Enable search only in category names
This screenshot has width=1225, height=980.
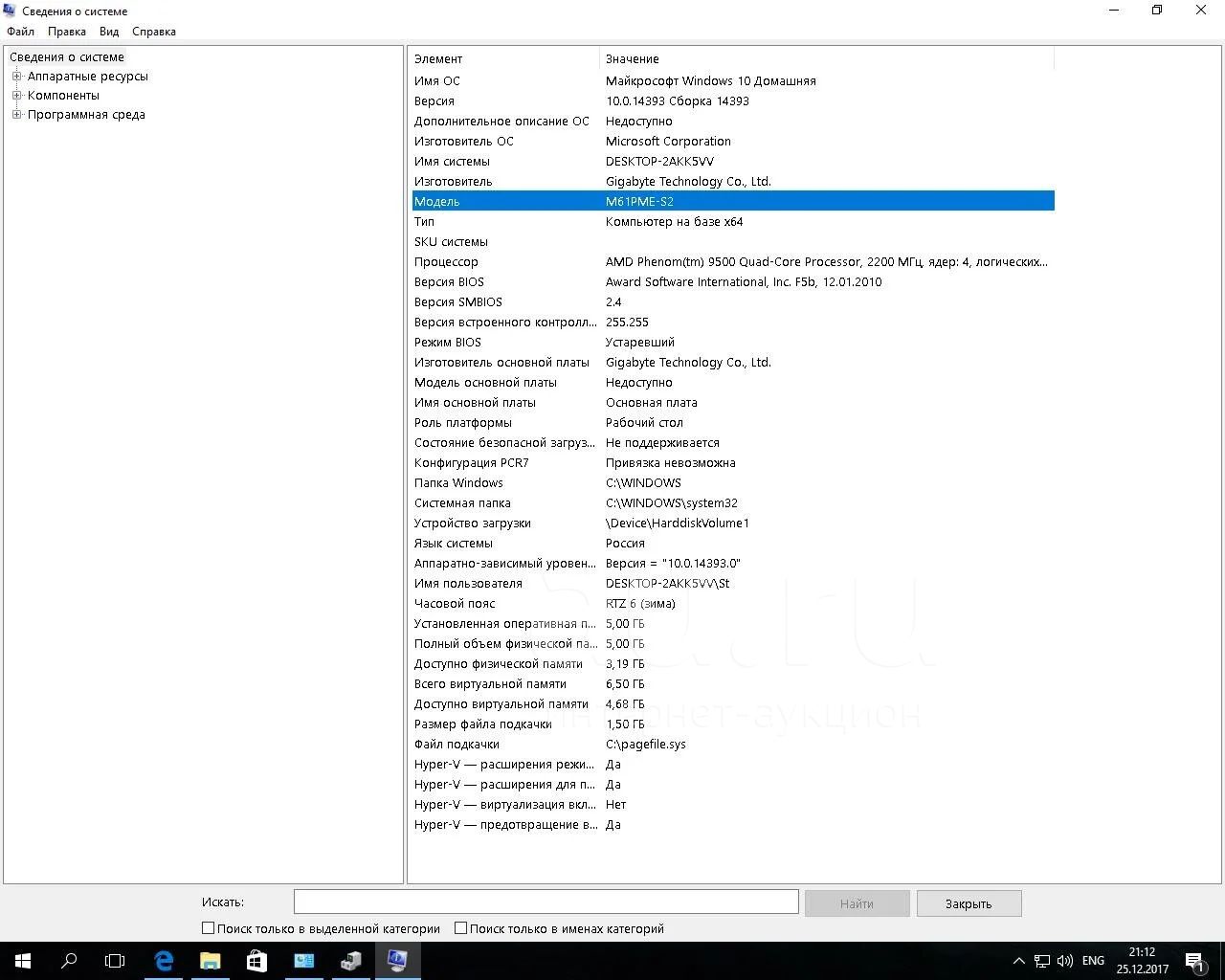tap(460, 928)
